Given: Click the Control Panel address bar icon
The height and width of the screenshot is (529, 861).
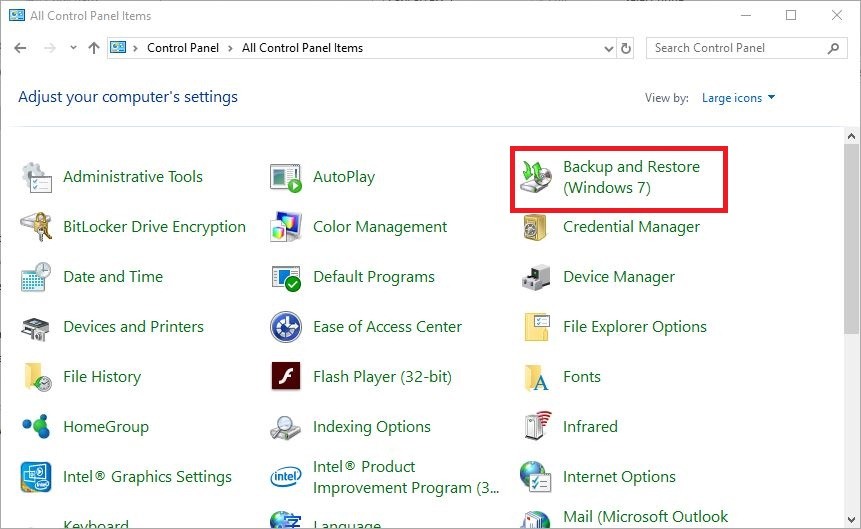Looking at the screenshot, I should [x=118, y=48].
